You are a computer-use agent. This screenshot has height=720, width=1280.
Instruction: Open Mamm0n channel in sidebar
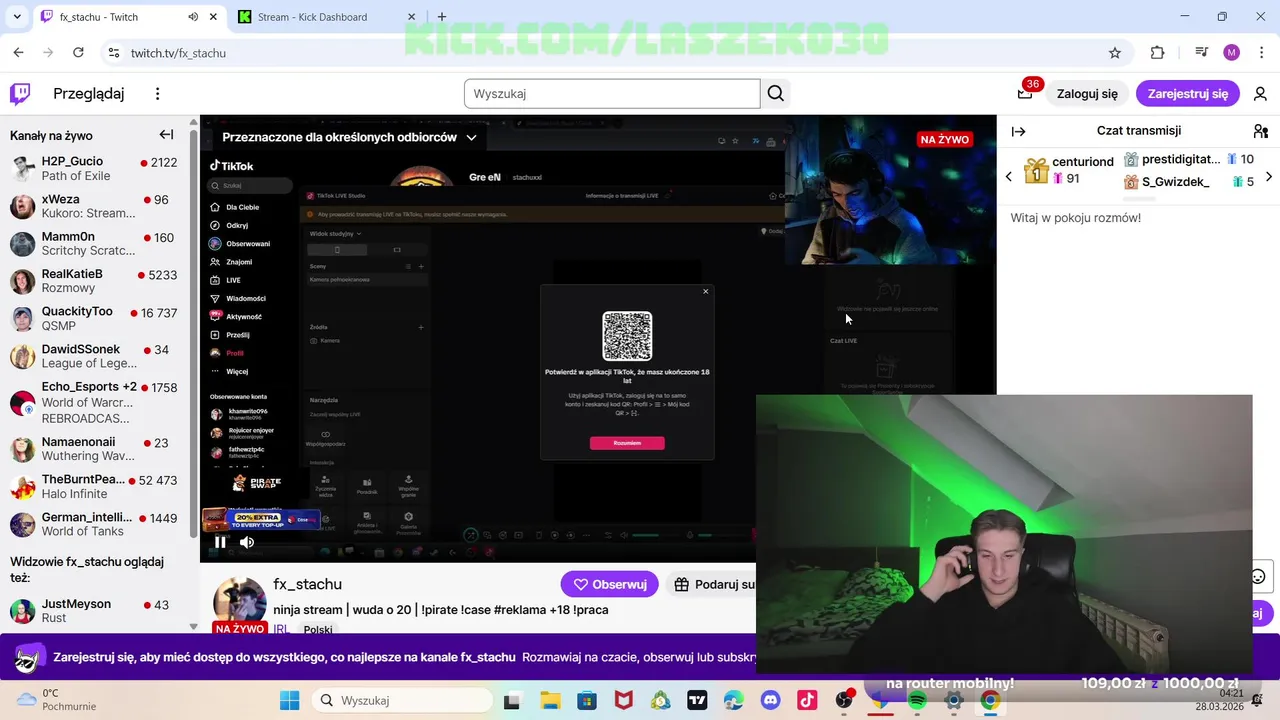[94, 243]
